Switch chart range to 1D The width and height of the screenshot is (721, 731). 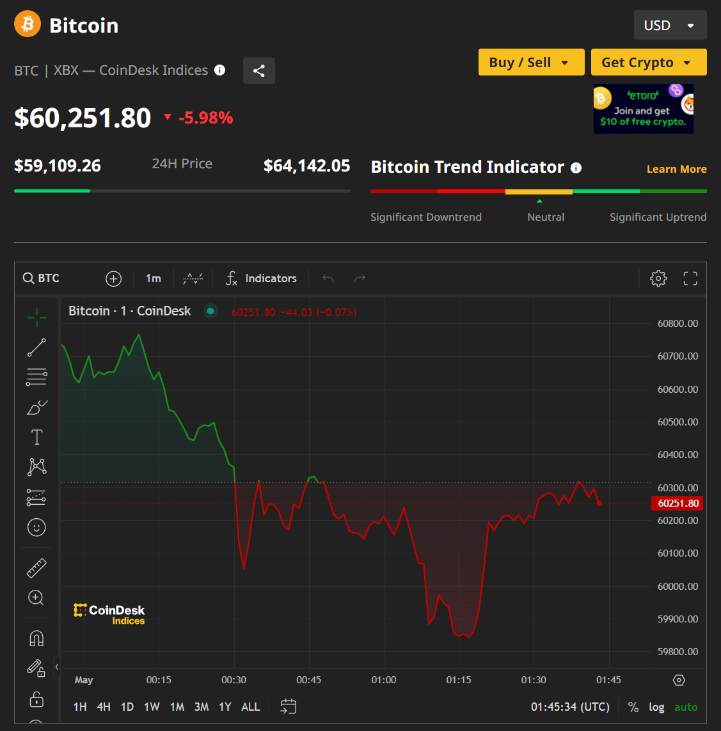click(x=127, y=707)
